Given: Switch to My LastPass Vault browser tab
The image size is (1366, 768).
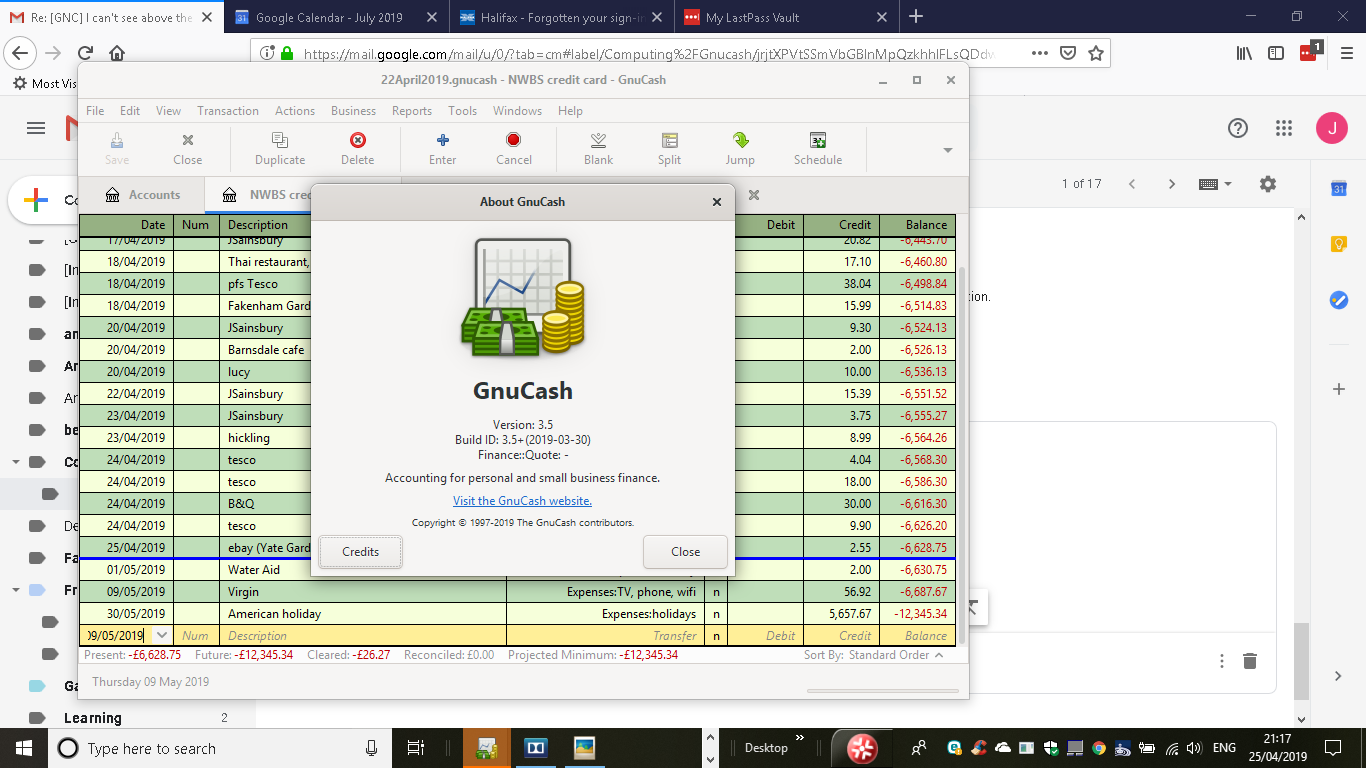Looking at the screenshot, I should (785, 17).
